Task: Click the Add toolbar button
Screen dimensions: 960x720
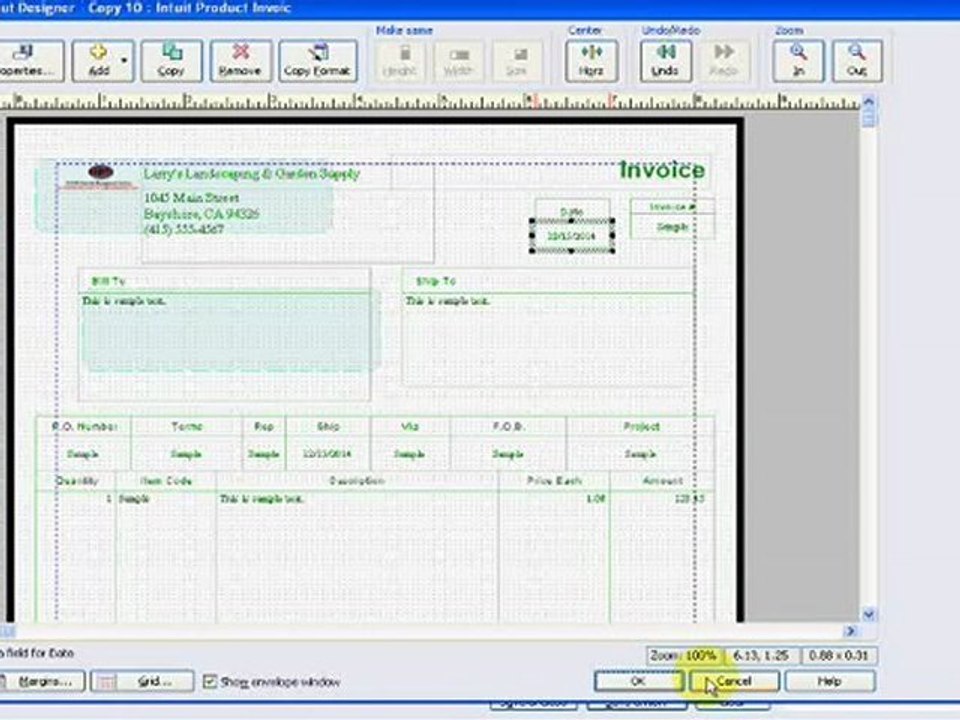Action: coord(98,61)
